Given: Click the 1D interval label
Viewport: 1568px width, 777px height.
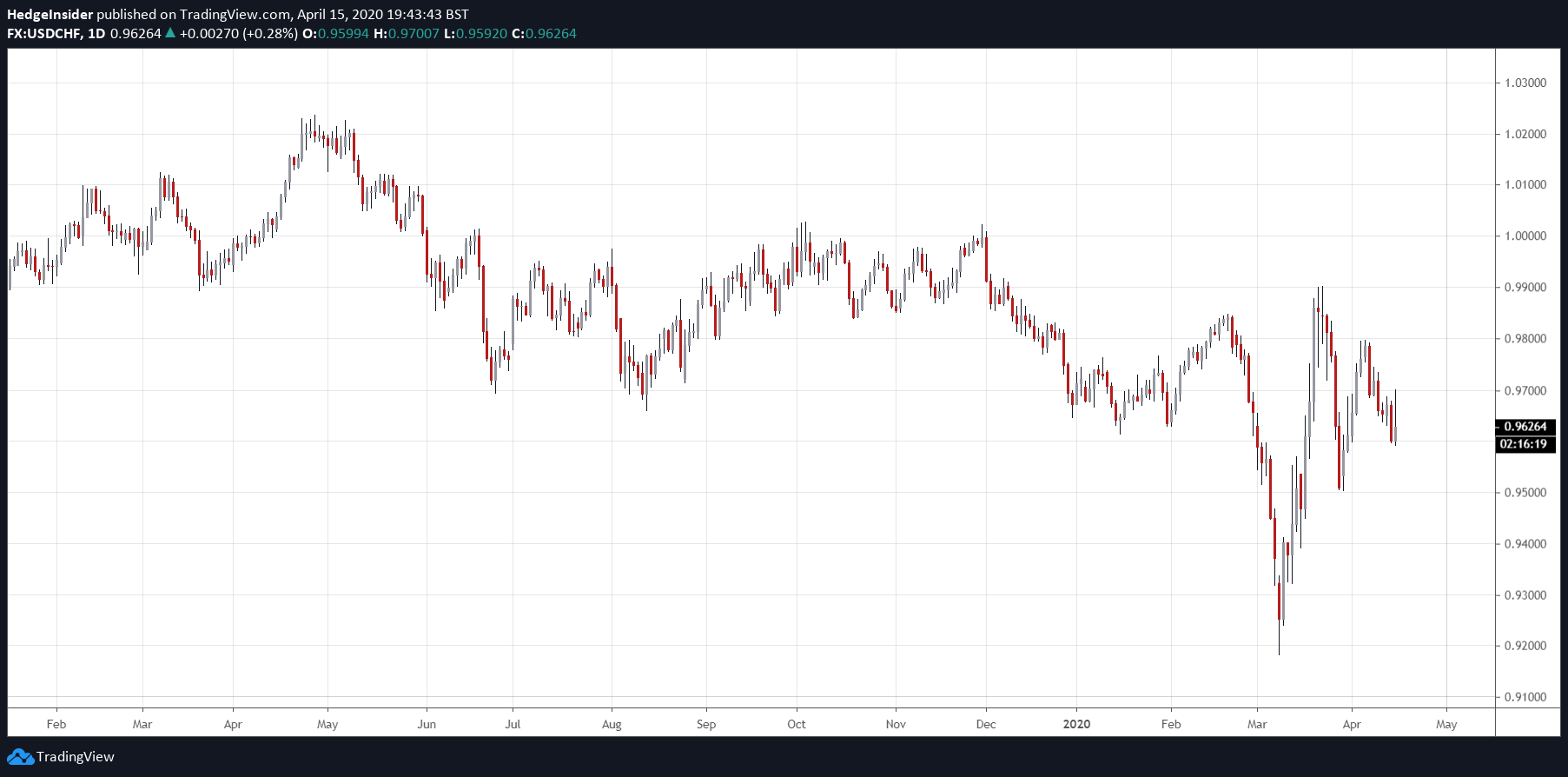Looking at the screenshot, I should pos(96,33).
